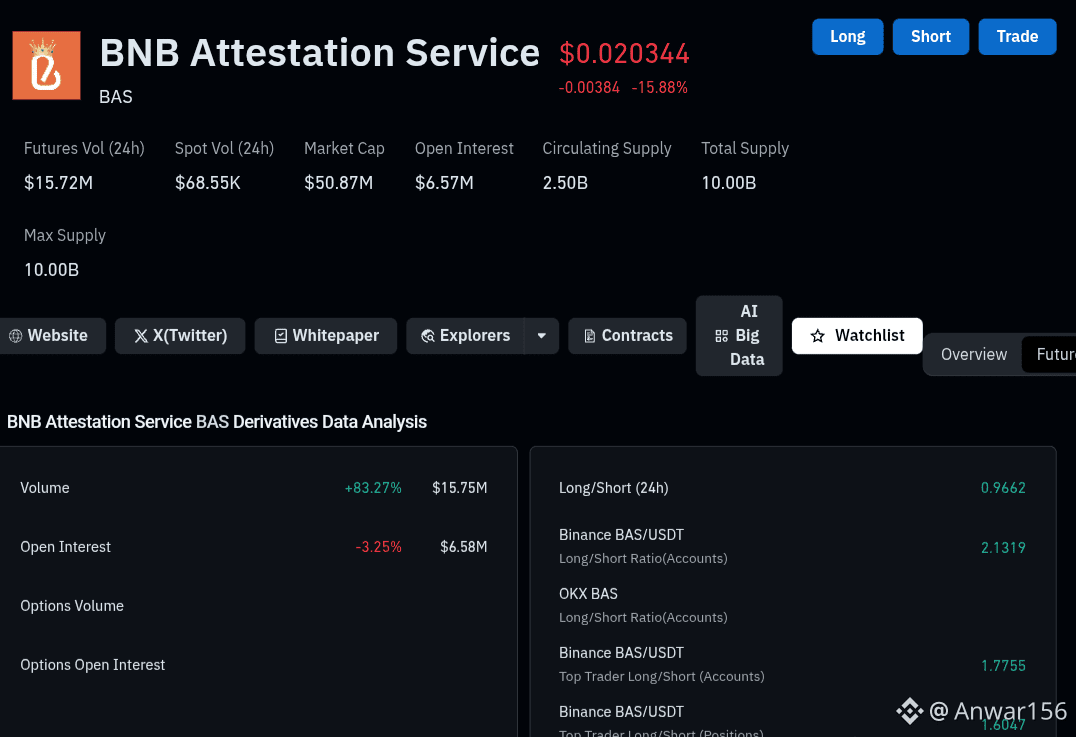The image size is (1076, 737).
Task: Click the Circulating Supply label
Action: click(607, 148)
